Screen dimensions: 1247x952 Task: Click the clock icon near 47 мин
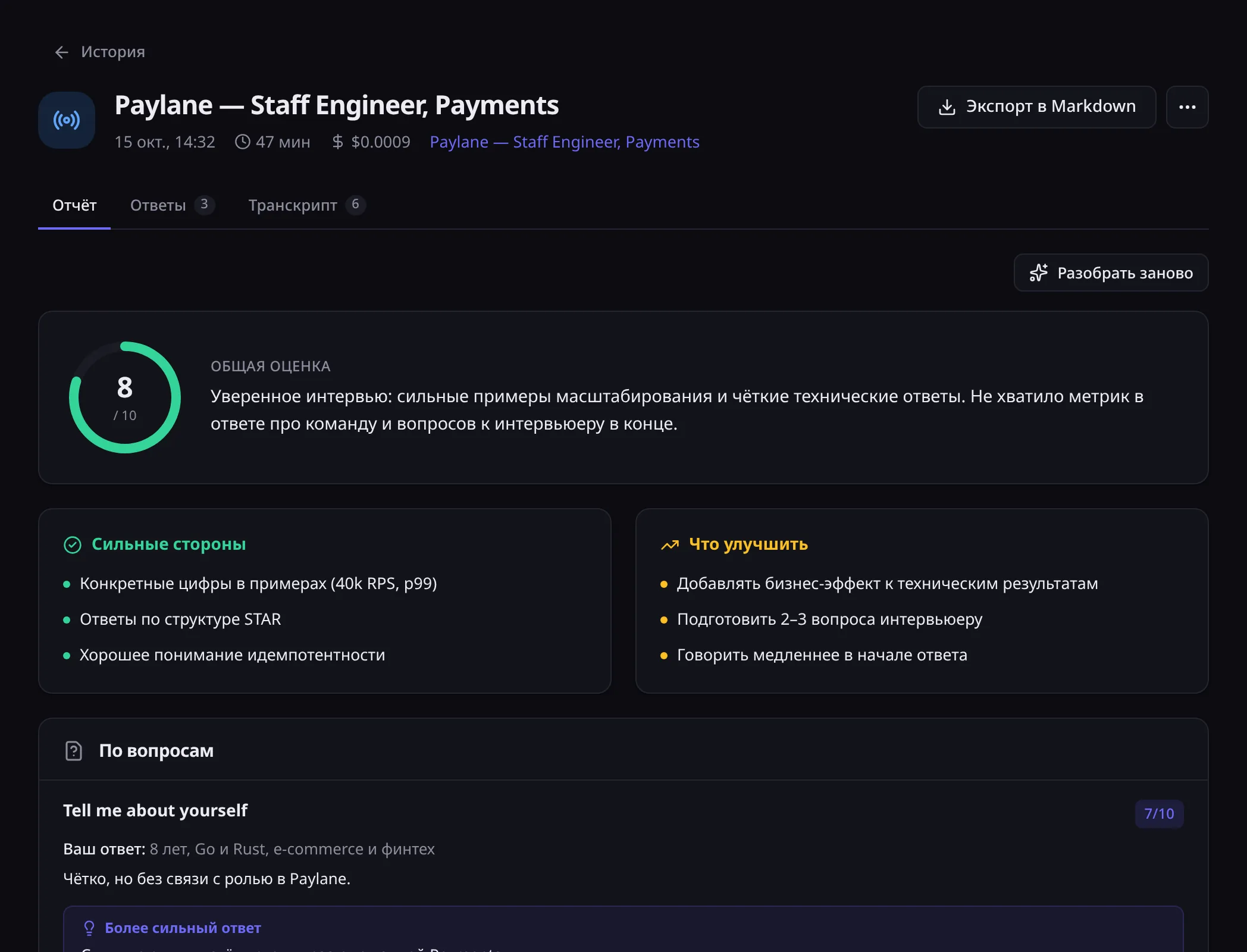click(x=242, y=142)
